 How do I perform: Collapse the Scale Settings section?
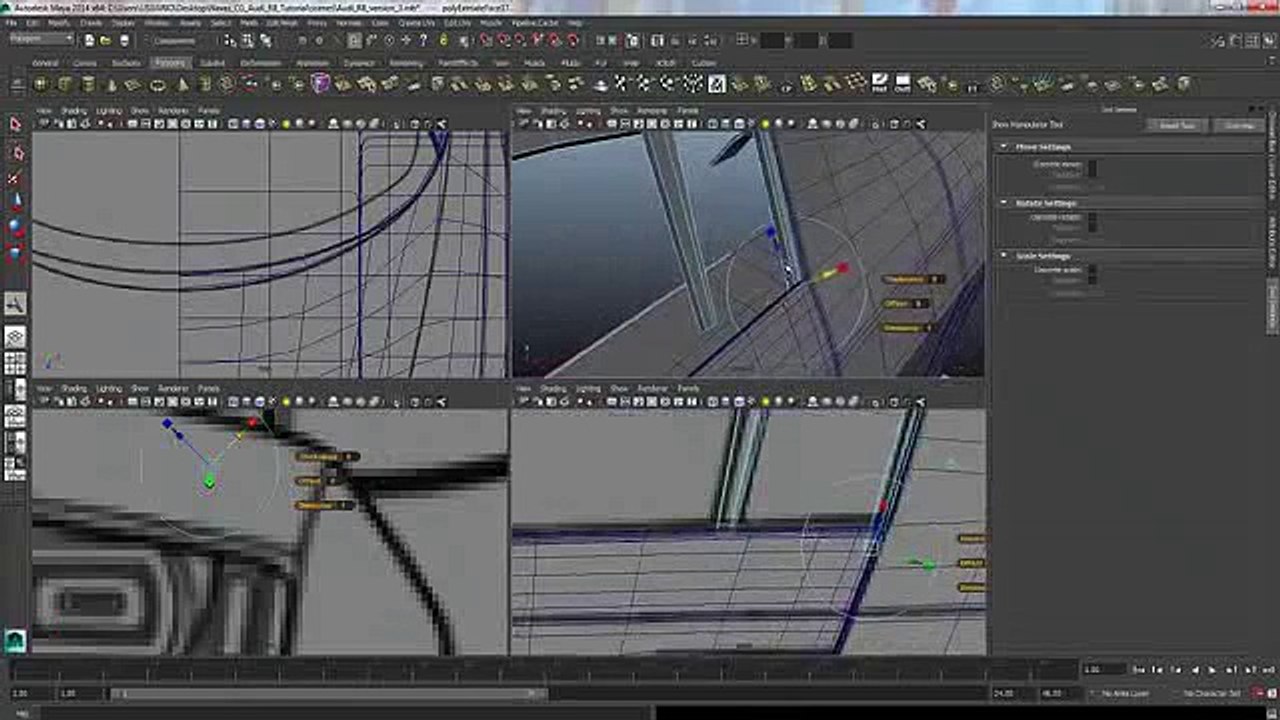pyautogui.click(x=1004, y=256)
